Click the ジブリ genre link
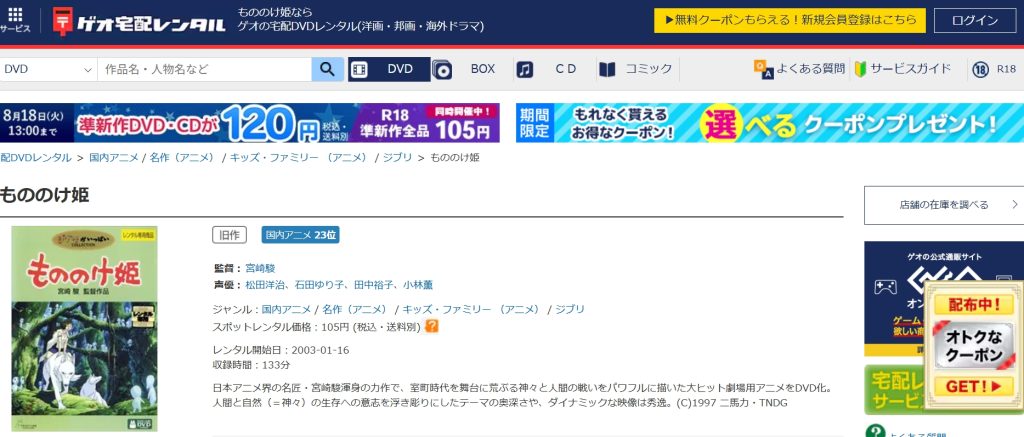The width and height of the screenshot is (1024, 437). click(569, 309)
